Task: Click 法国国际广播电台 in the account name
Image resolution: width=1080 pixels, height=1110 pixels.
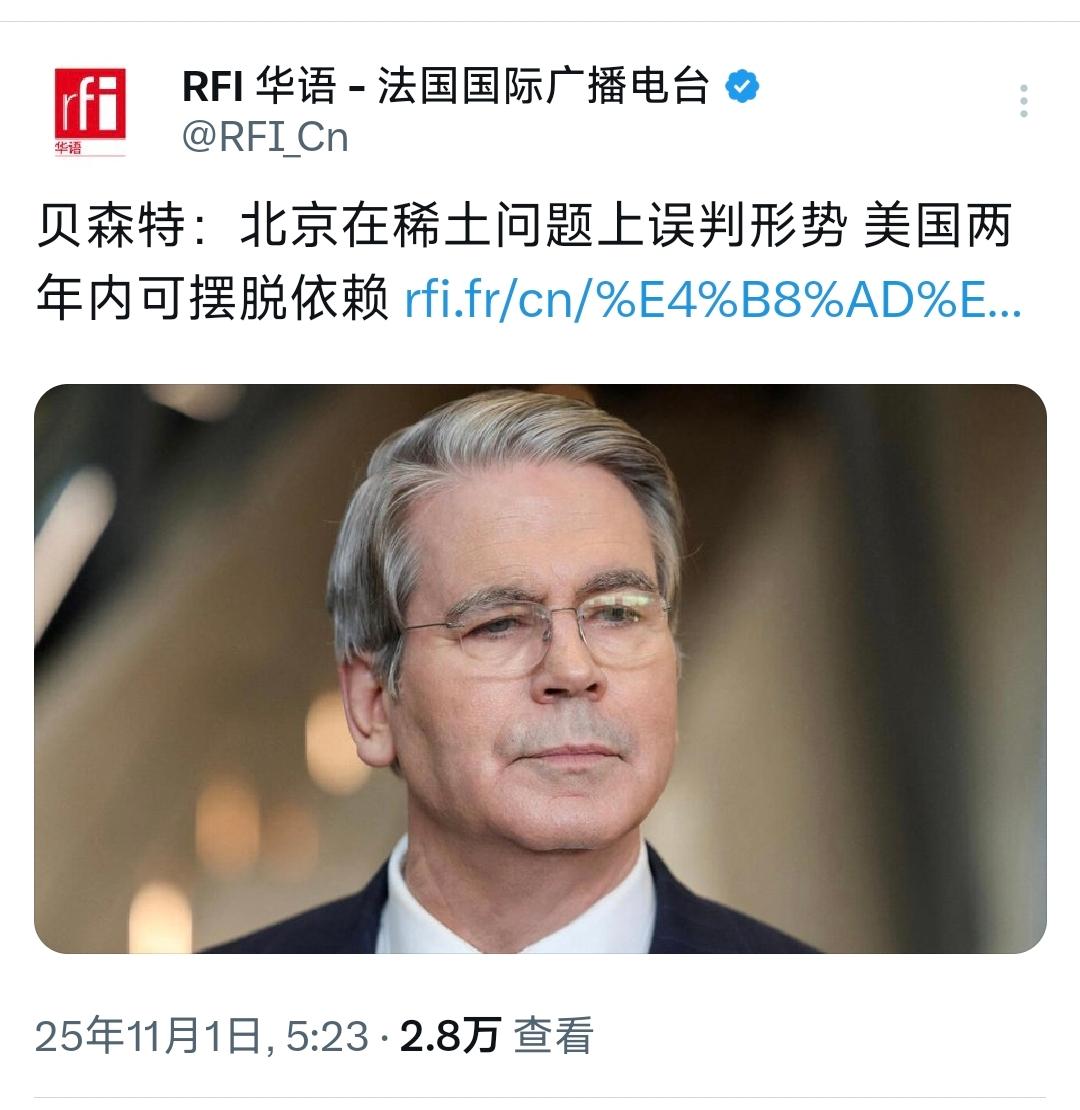Action: pyautogui.click(x=543, y=86)
